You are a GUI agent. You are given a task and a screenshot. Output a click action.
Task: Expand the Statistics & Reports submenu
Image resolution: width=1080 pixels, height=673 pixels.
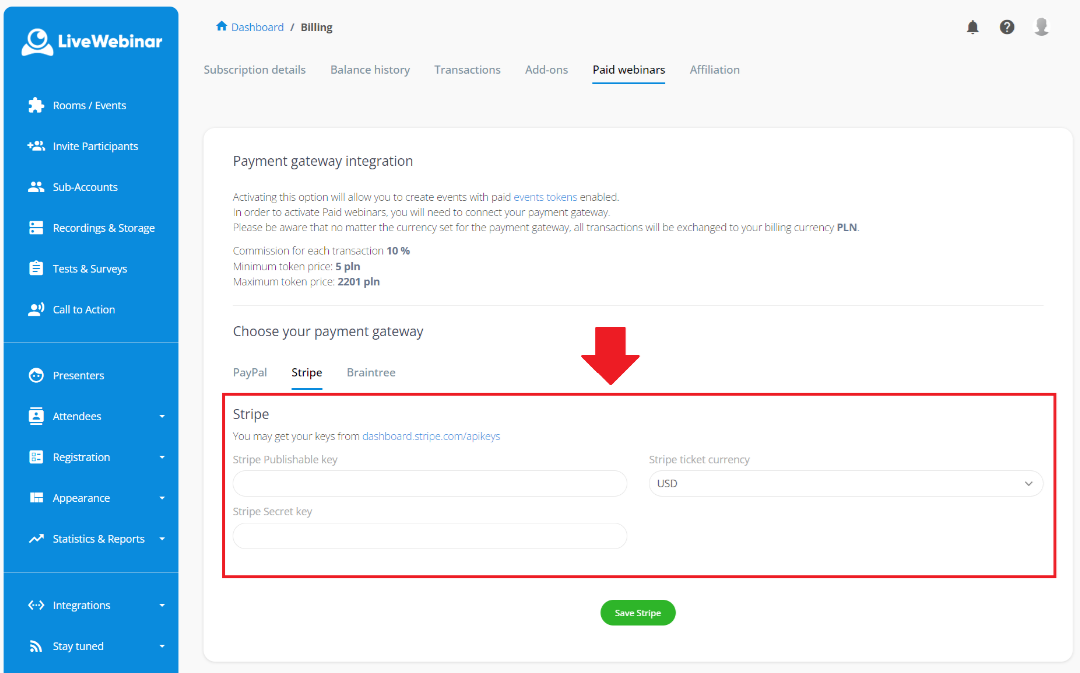(162, 540)
